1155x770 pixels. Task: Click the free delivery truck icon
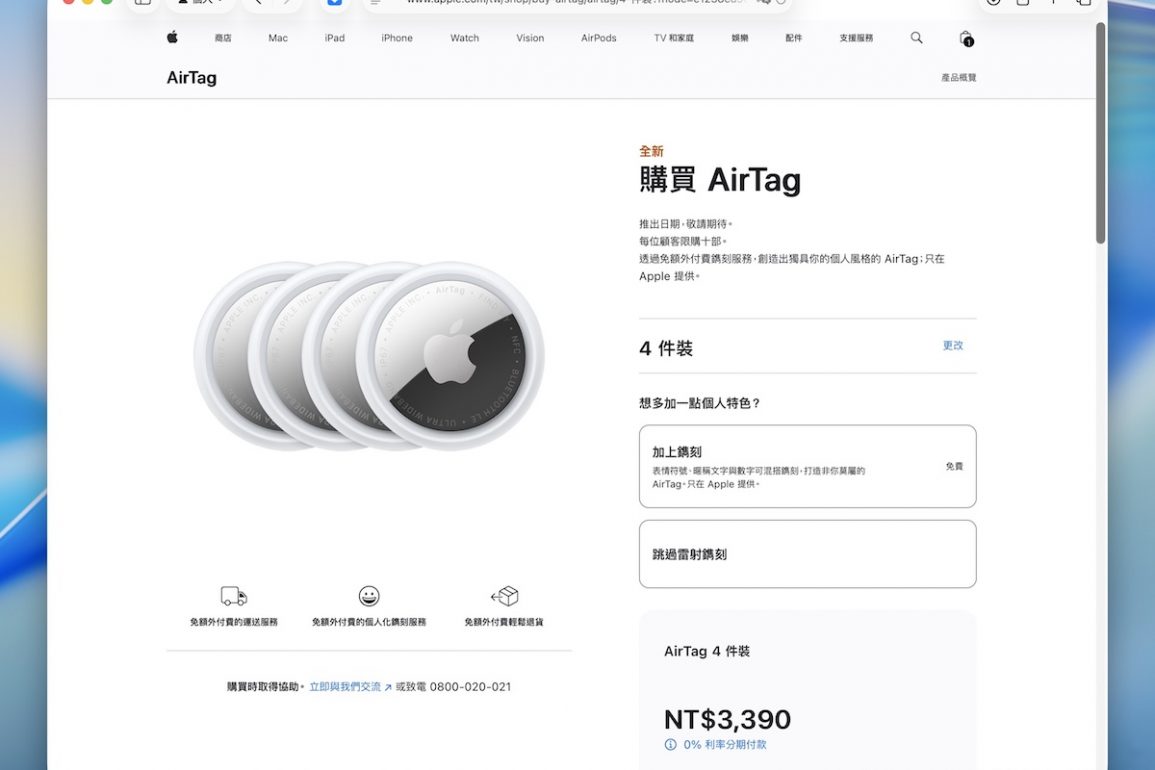233,596
